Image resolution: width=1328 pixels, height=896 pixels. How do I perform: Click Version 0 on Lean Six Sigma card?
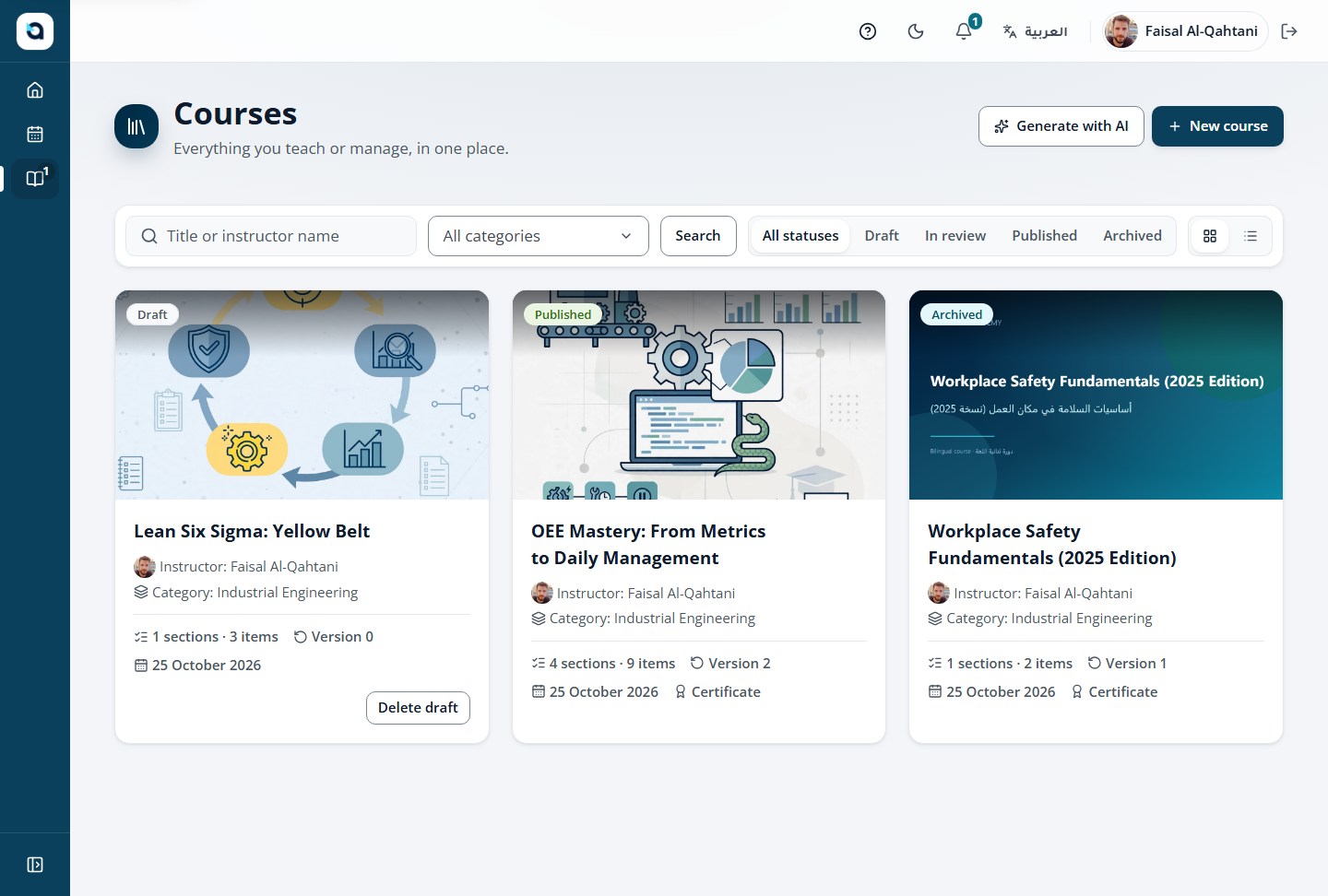(x=334, y=637)
